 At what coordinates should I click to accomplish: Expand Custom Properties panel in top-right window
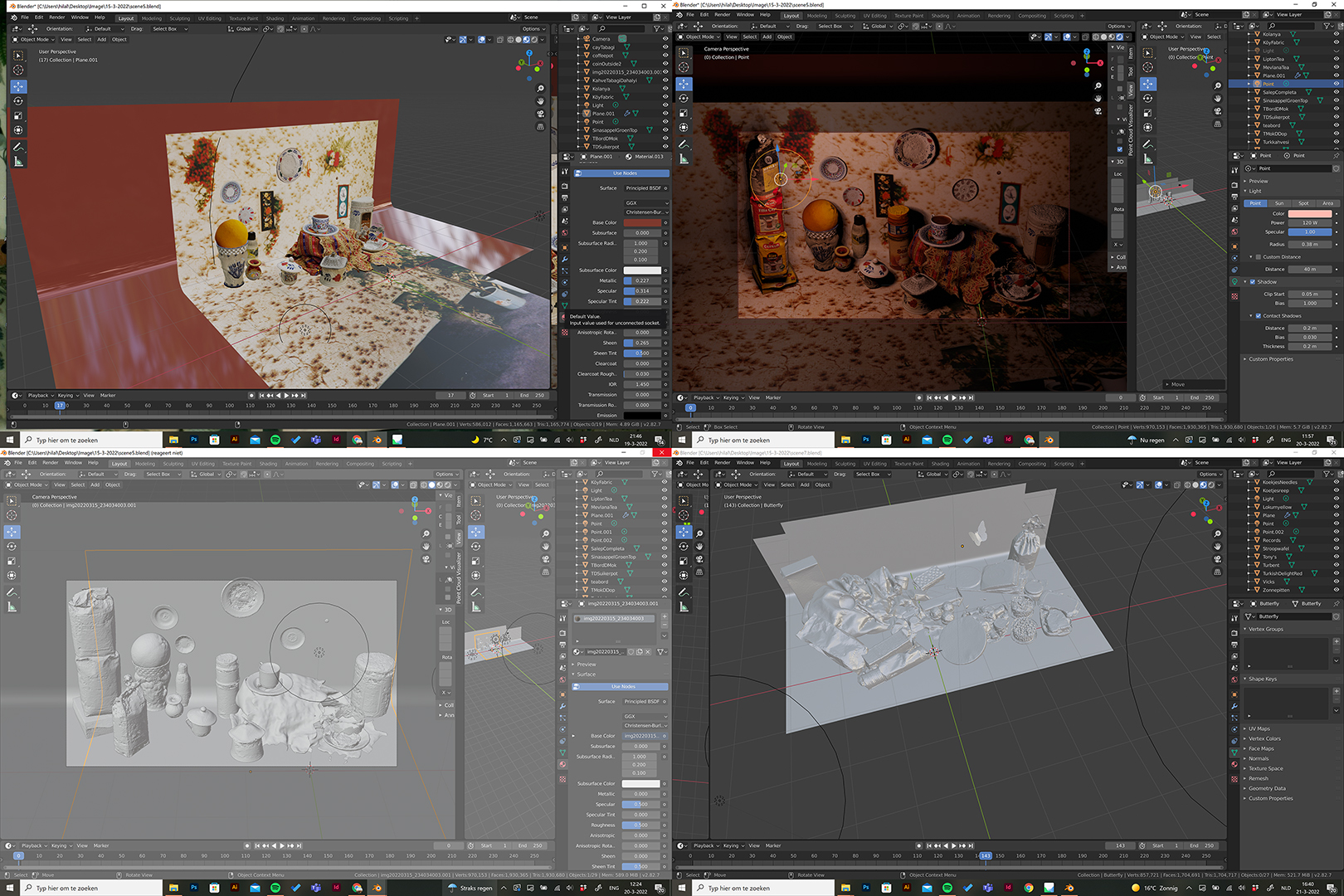(1269, 359)
